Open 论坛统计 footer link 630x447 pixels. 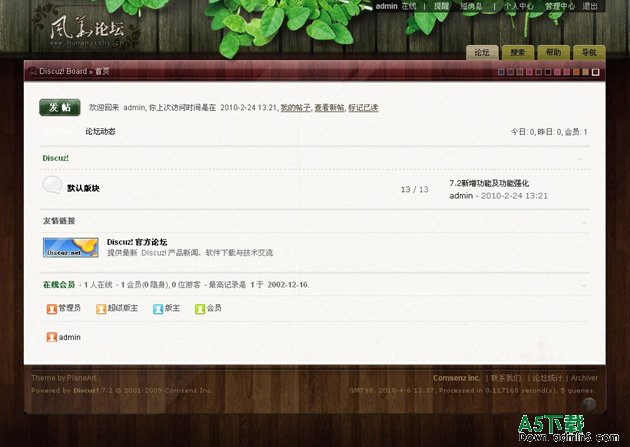[x=548, y=378]
